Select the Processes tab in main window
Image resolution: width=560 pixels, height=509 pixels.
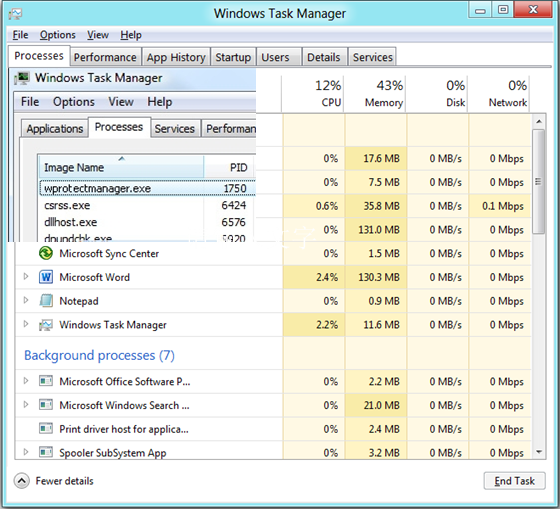(x=39, y=56)
